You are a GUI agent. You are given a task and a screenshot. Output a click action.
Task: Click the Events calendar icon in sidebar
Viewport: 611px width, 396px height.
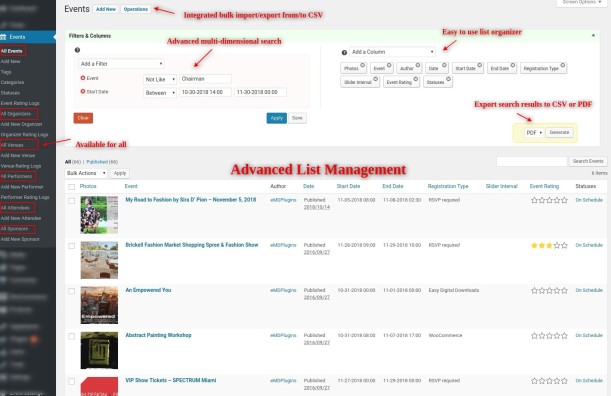point(4,37)
